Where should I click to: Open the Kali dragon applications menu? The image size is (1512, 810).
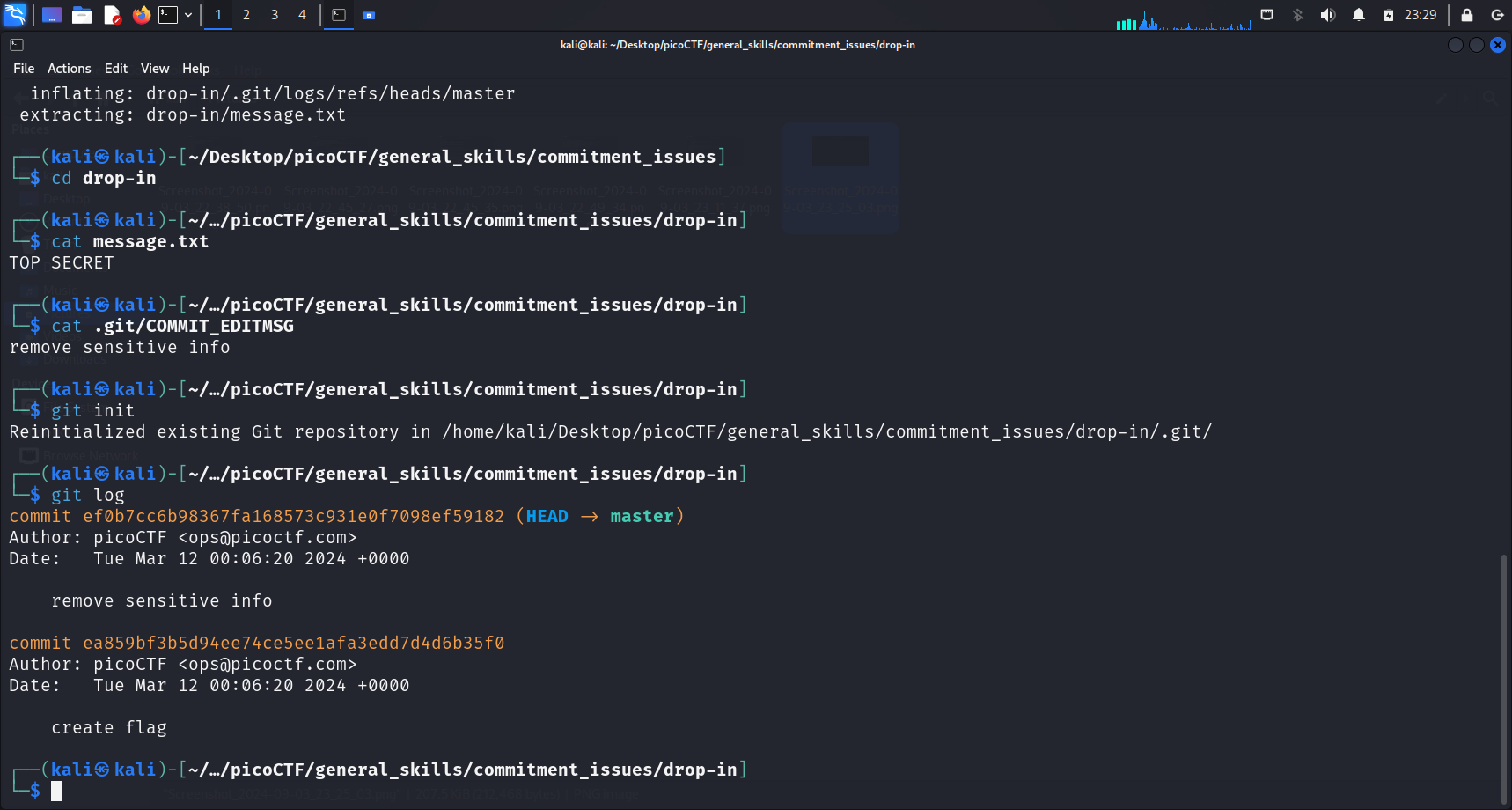(15, 15)
